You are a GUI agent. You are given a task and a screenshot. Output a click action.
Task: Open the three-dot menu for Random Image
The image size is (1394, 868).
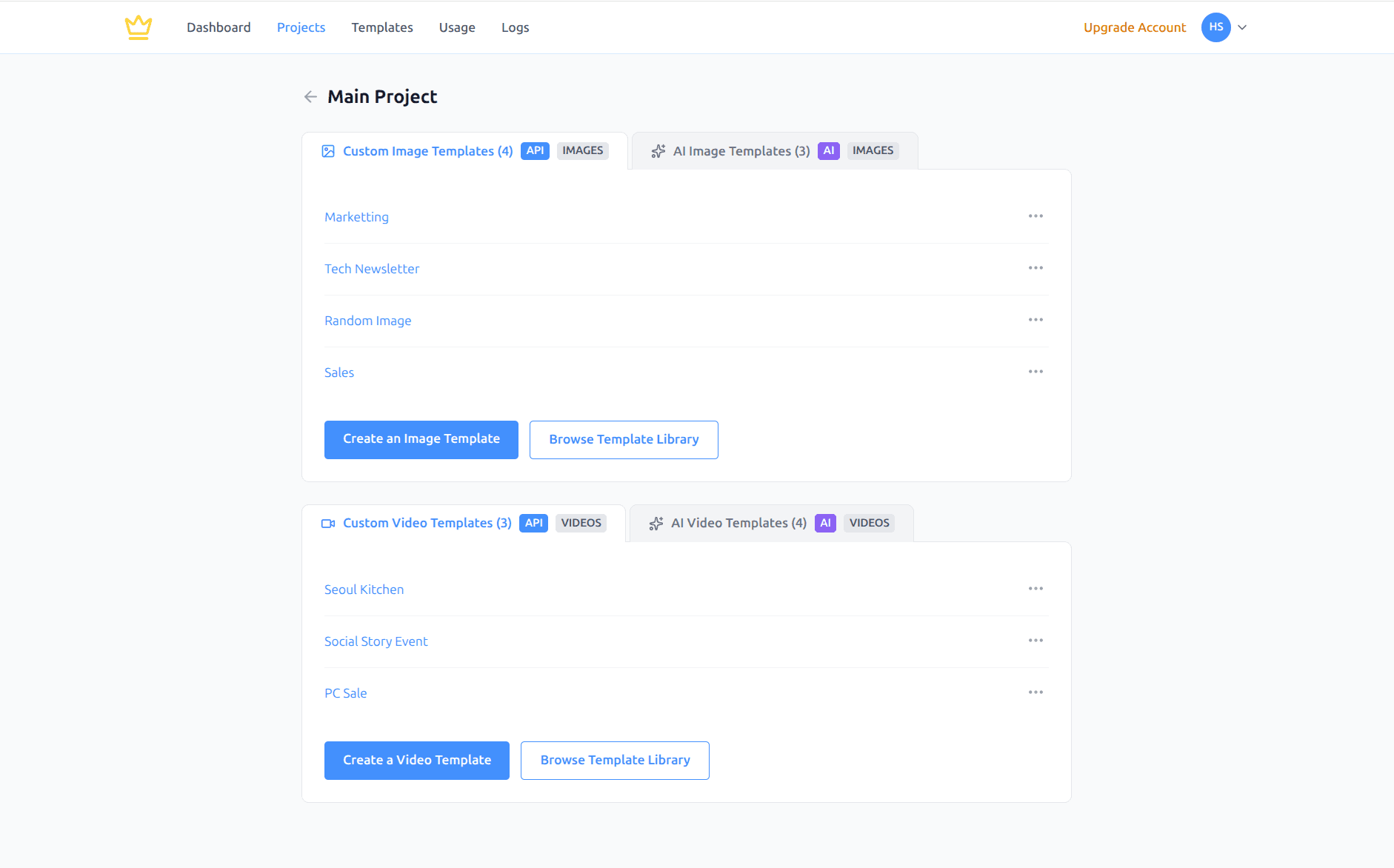tap(1036, 320)
